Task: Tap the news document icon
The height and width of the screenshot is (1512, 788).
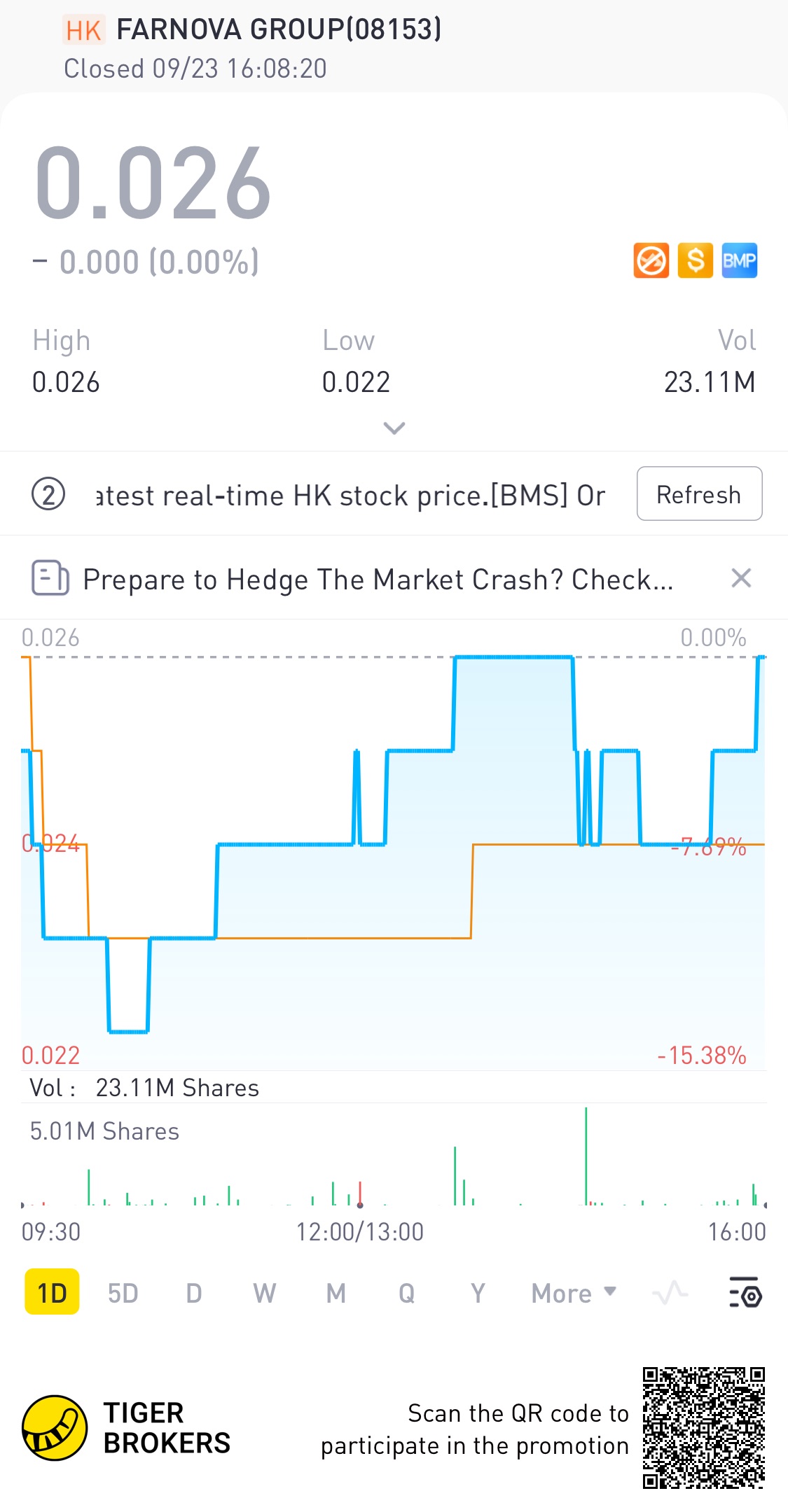Action: [x=50, y=578]
